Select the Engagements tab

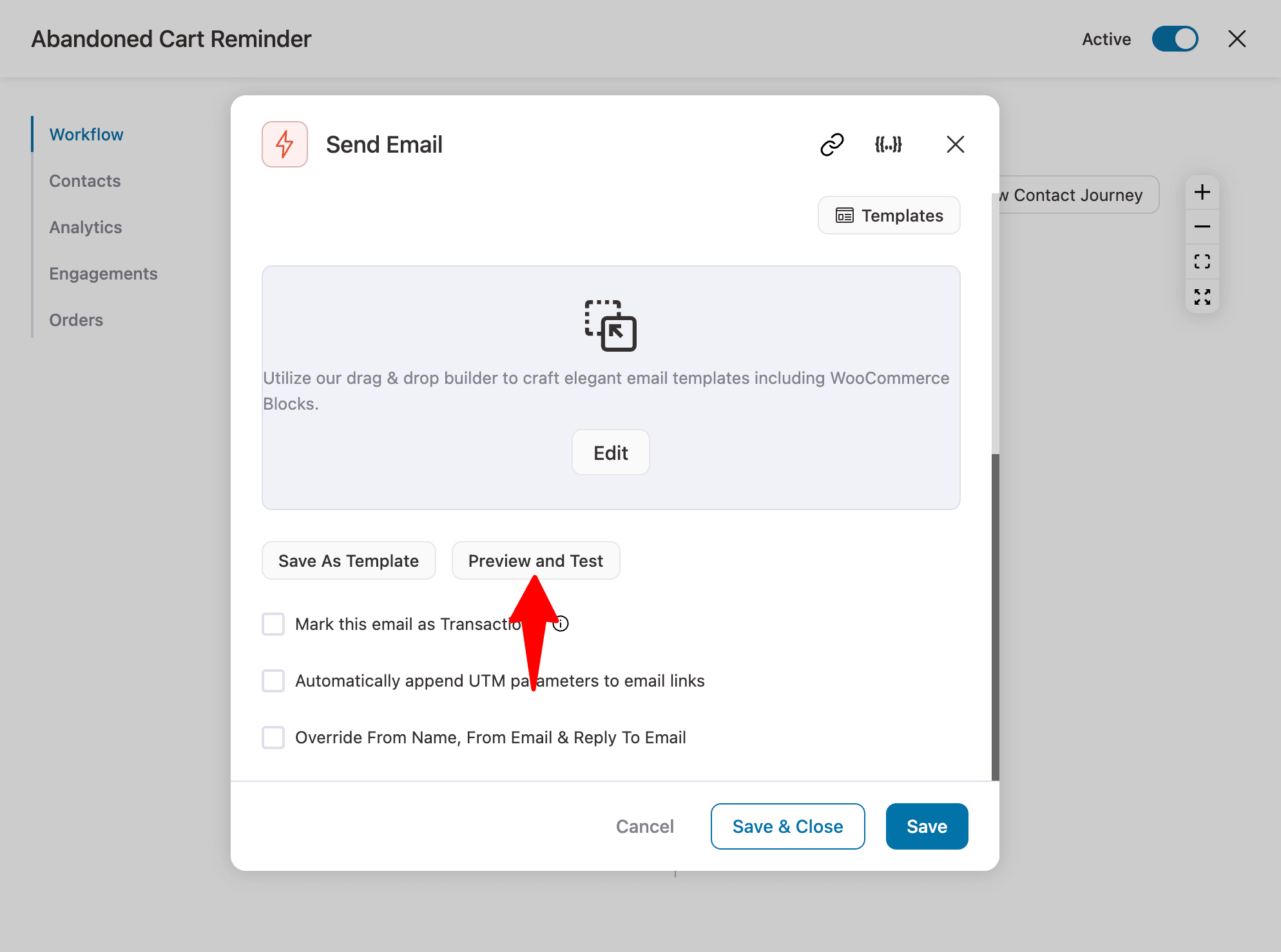(103, 274)
